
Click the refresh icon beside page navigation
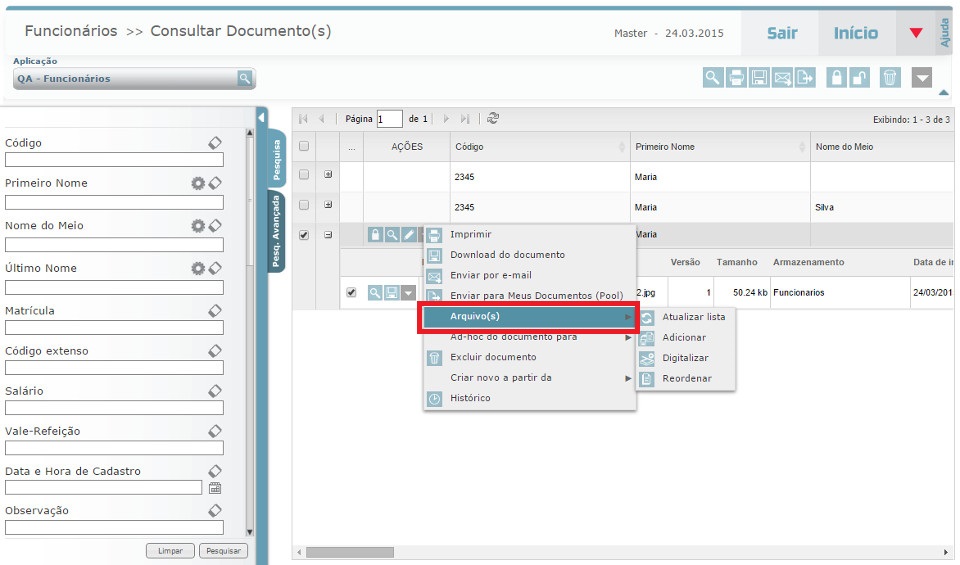pyautogui.click(x=493, y=118)
